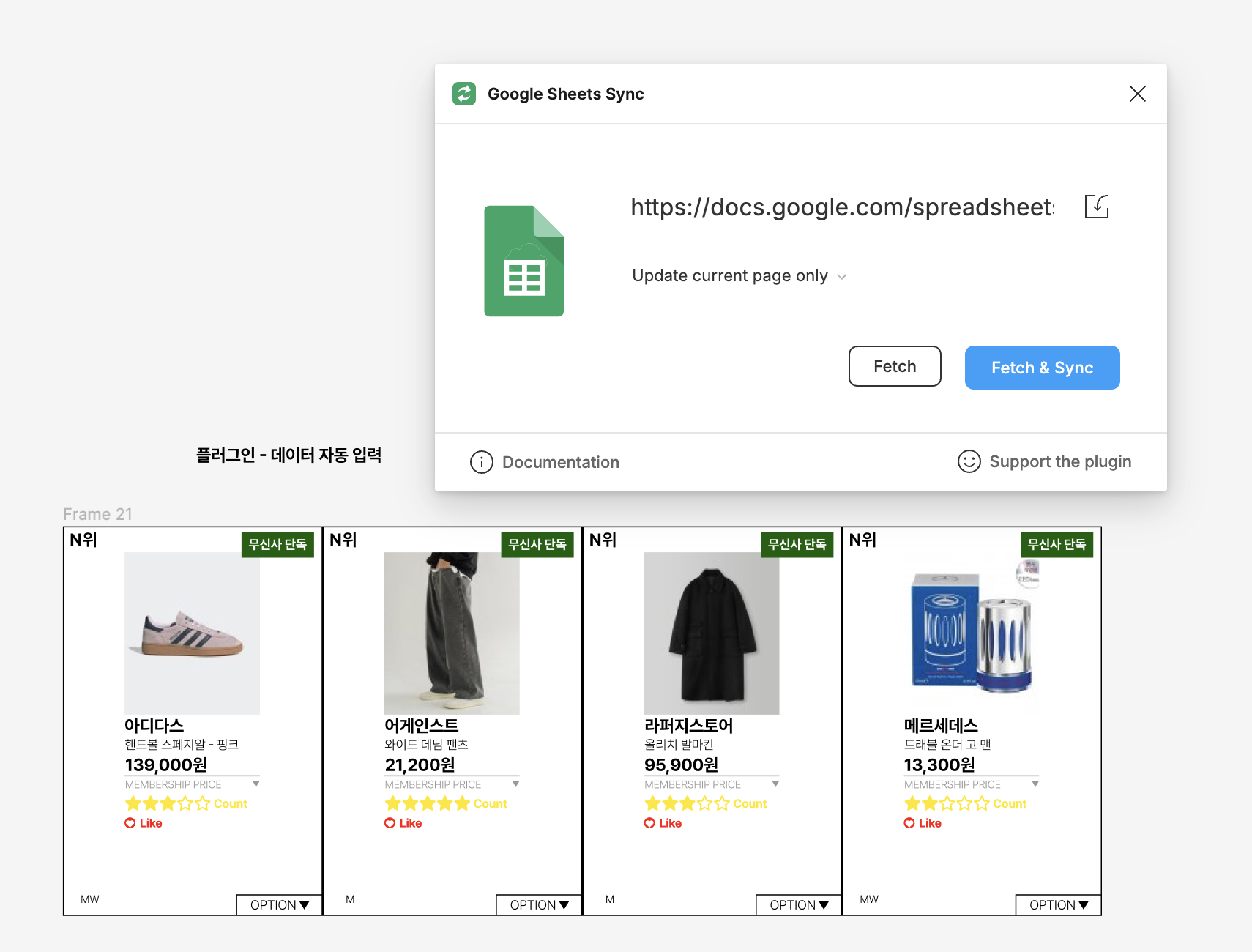Click the heart Like icon on the 메르세데스 card
1252x952 pixels.
click(909, 823)
